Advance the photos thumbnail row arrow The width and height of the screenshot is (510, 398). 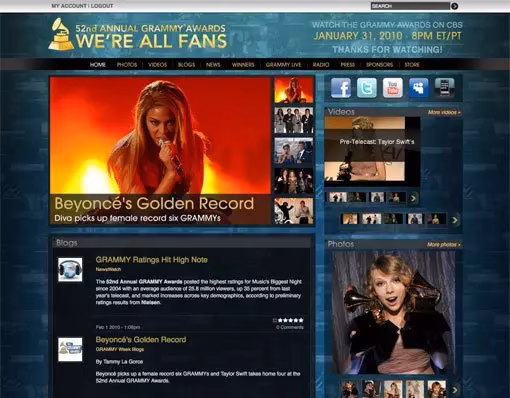tap(455, 389)
